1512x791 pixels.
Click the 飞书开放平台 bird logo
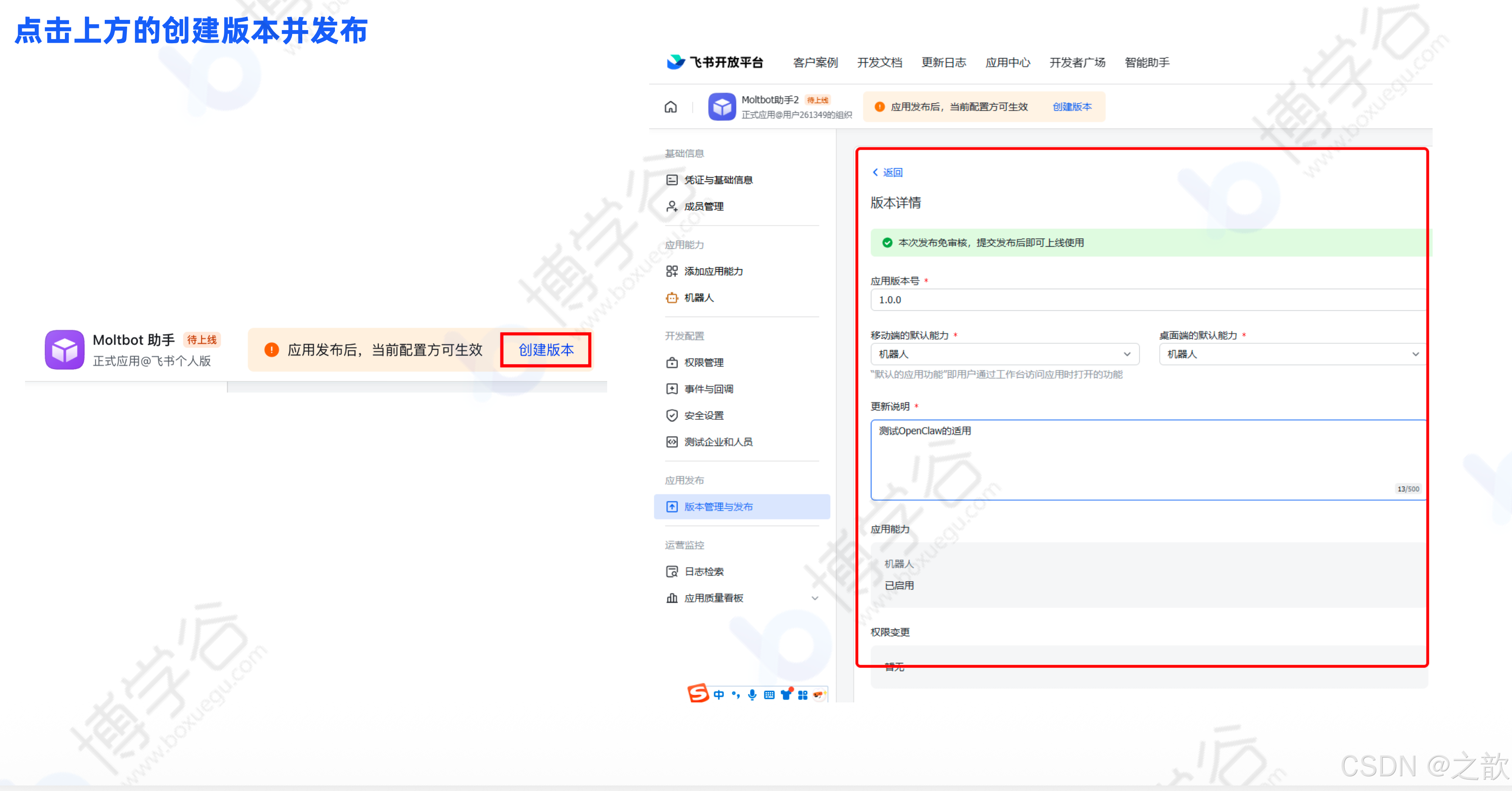coord(675,61)
